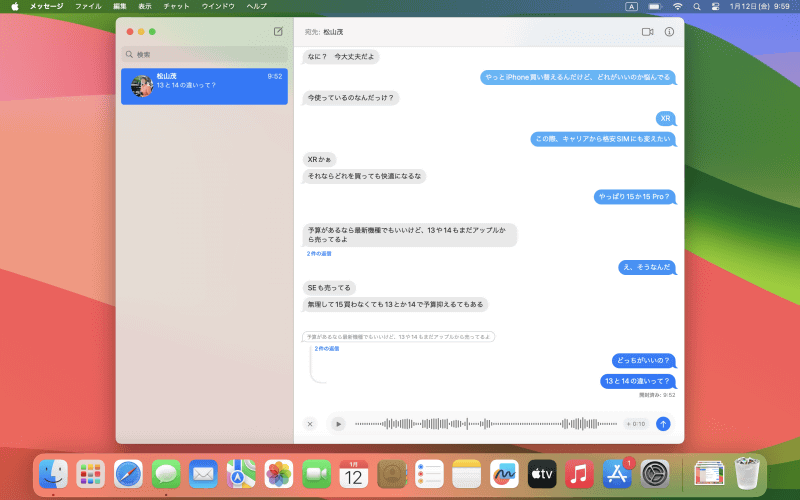This screenshot has height=500, width=800.
Task: Click message この際、キャリアから格安SIMにも変えたい
Action: (603, 139)
